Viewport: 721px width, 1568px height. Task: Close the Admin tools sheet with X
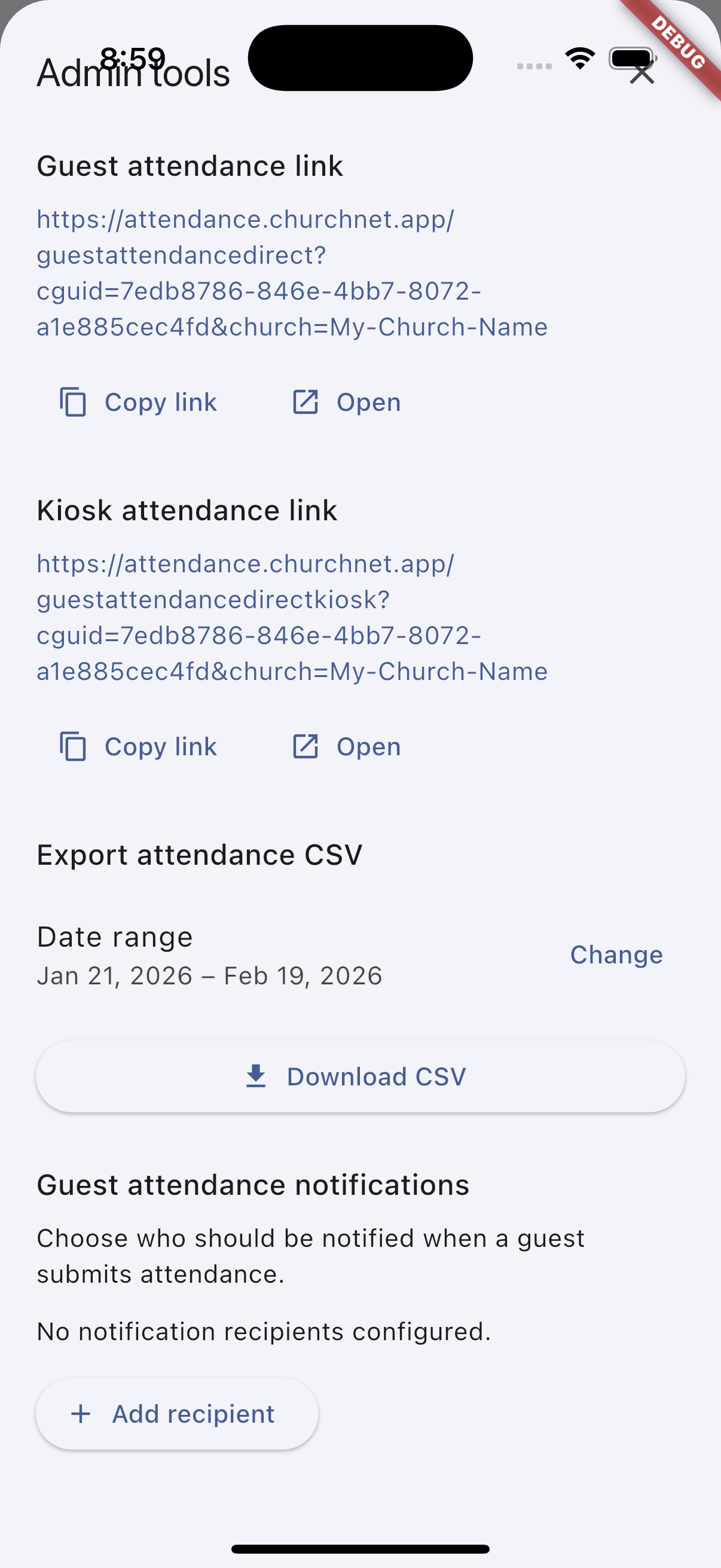[x=642, y=73]
